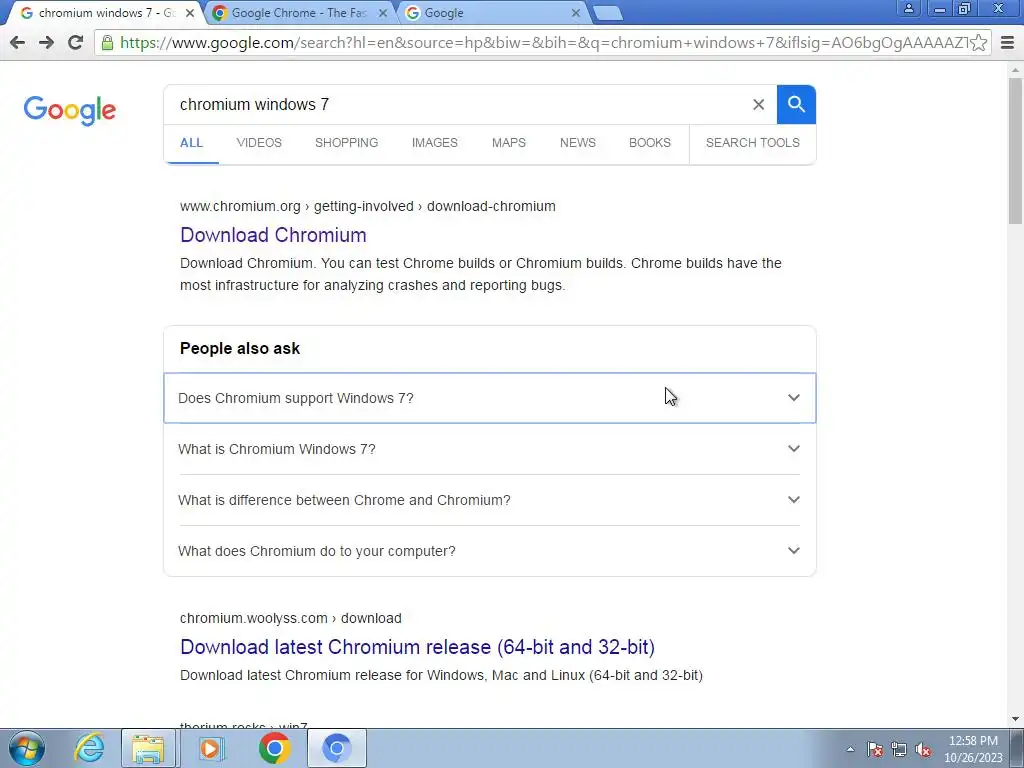Image resolution: width=1024 pixels, height=768 pixels.
Task: Open Windows Media Player from the taskbar
Action: click(x=210, y=748)
